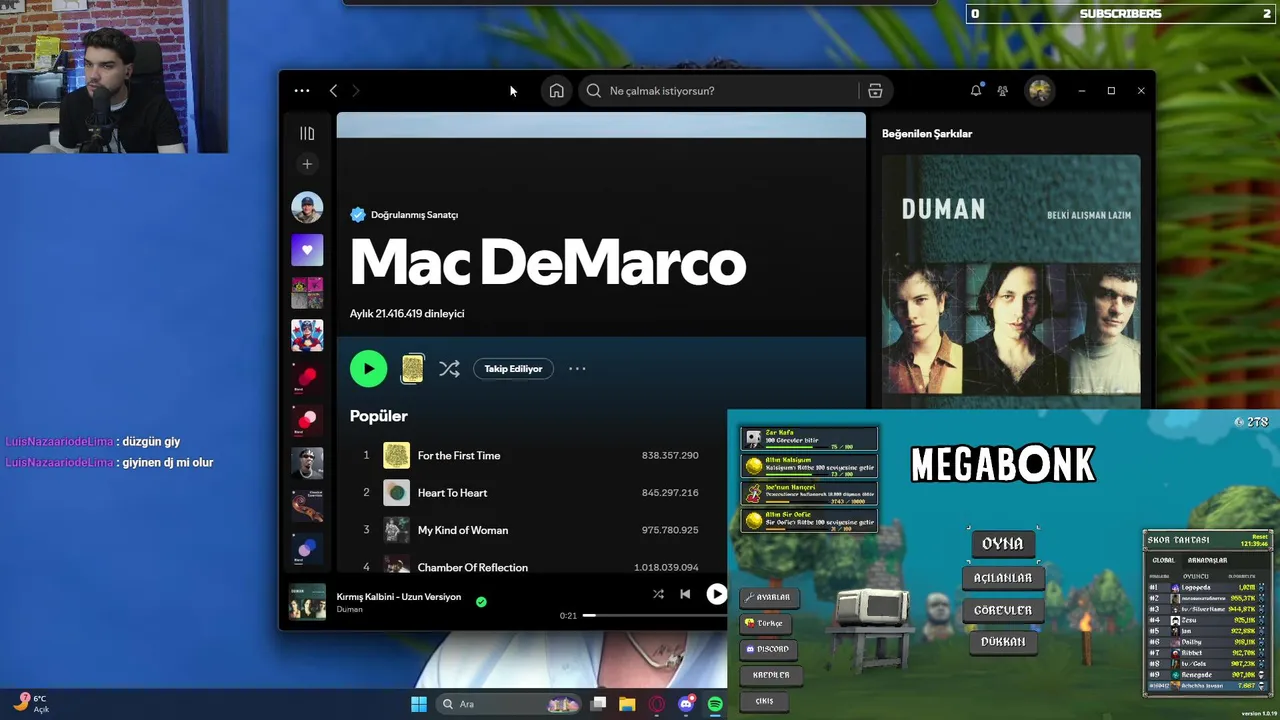Open Opera browser from the taskbar
The image size is (1280, 720).
coord(657,704)
